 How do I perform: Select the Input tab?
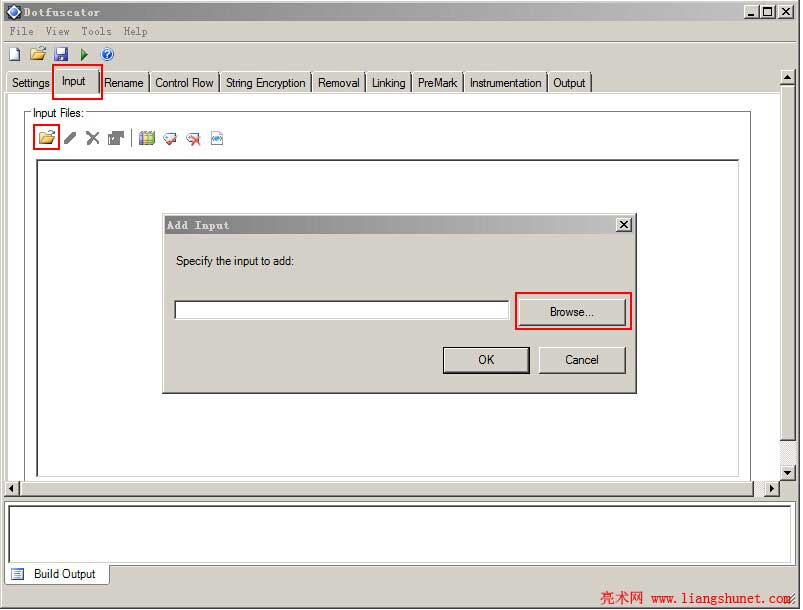[76, 81]
